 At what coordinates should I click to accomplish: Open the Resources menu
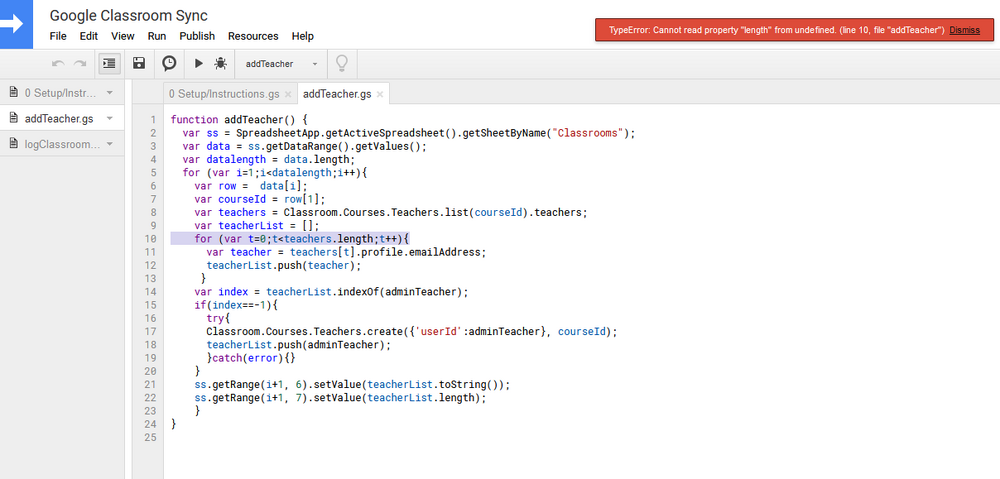(253, 36)
